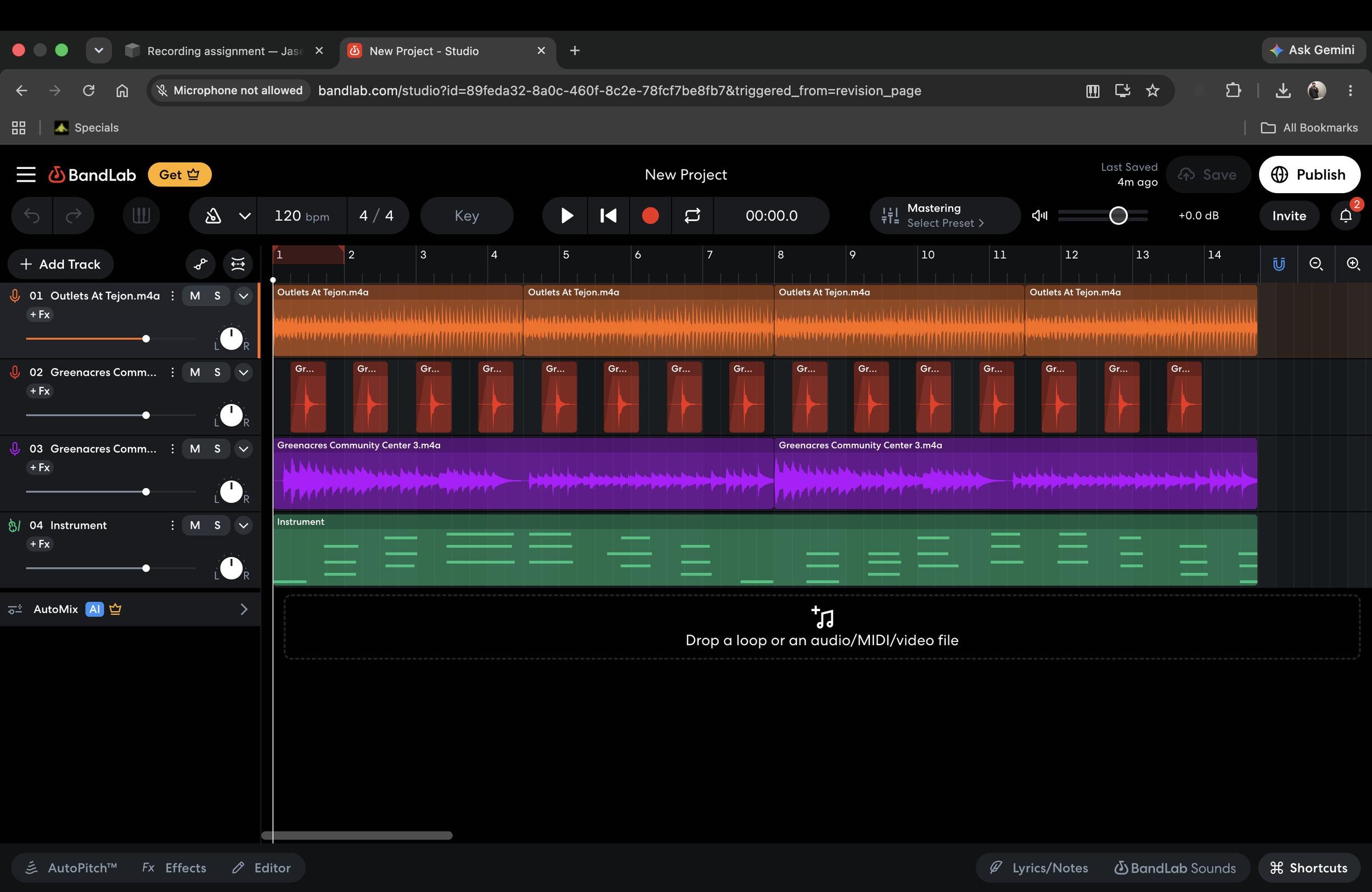
Task: Open the browser tab list dropdown
Action: 99,50
